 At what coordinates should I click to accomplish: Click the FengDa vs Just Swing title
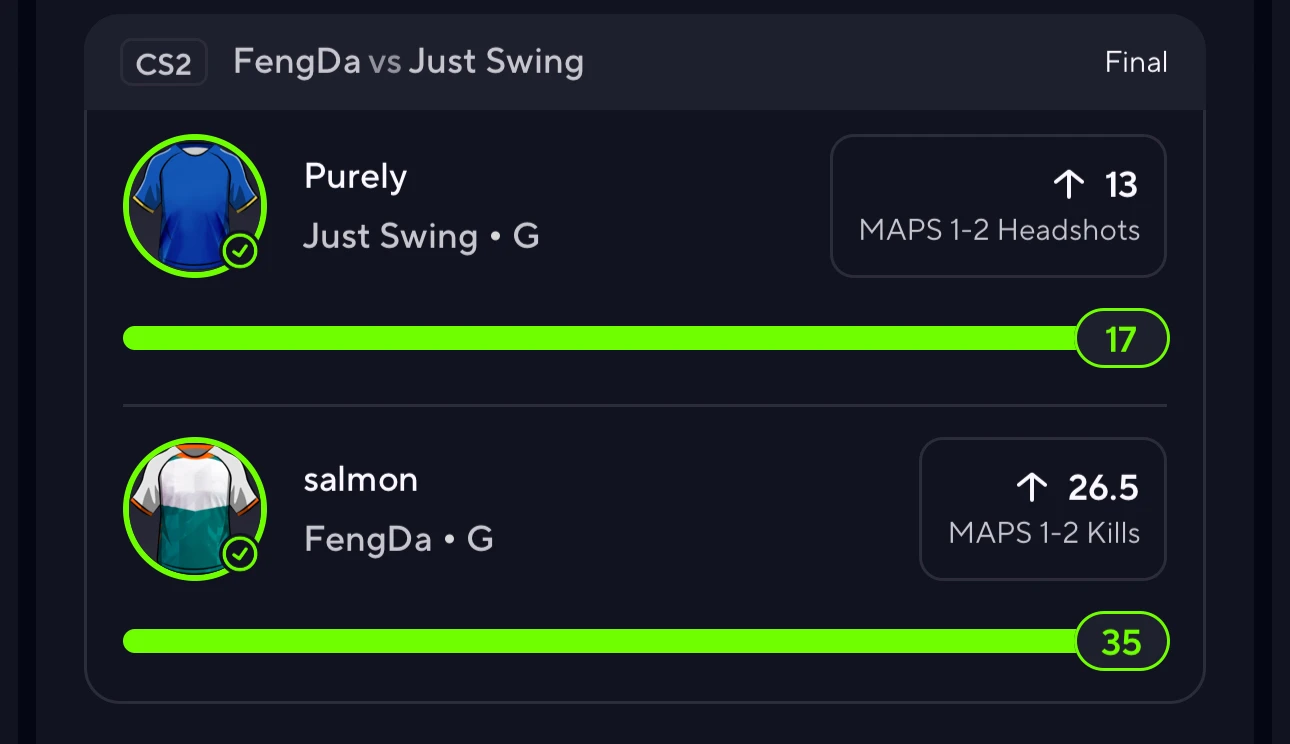pos(408,62)
